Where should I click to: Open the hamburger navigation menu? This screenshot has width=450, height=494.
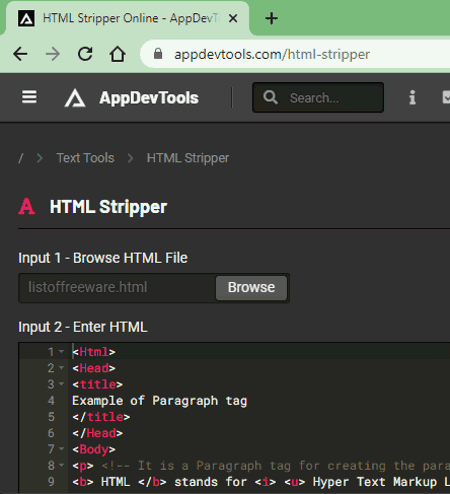pos(29,97)
